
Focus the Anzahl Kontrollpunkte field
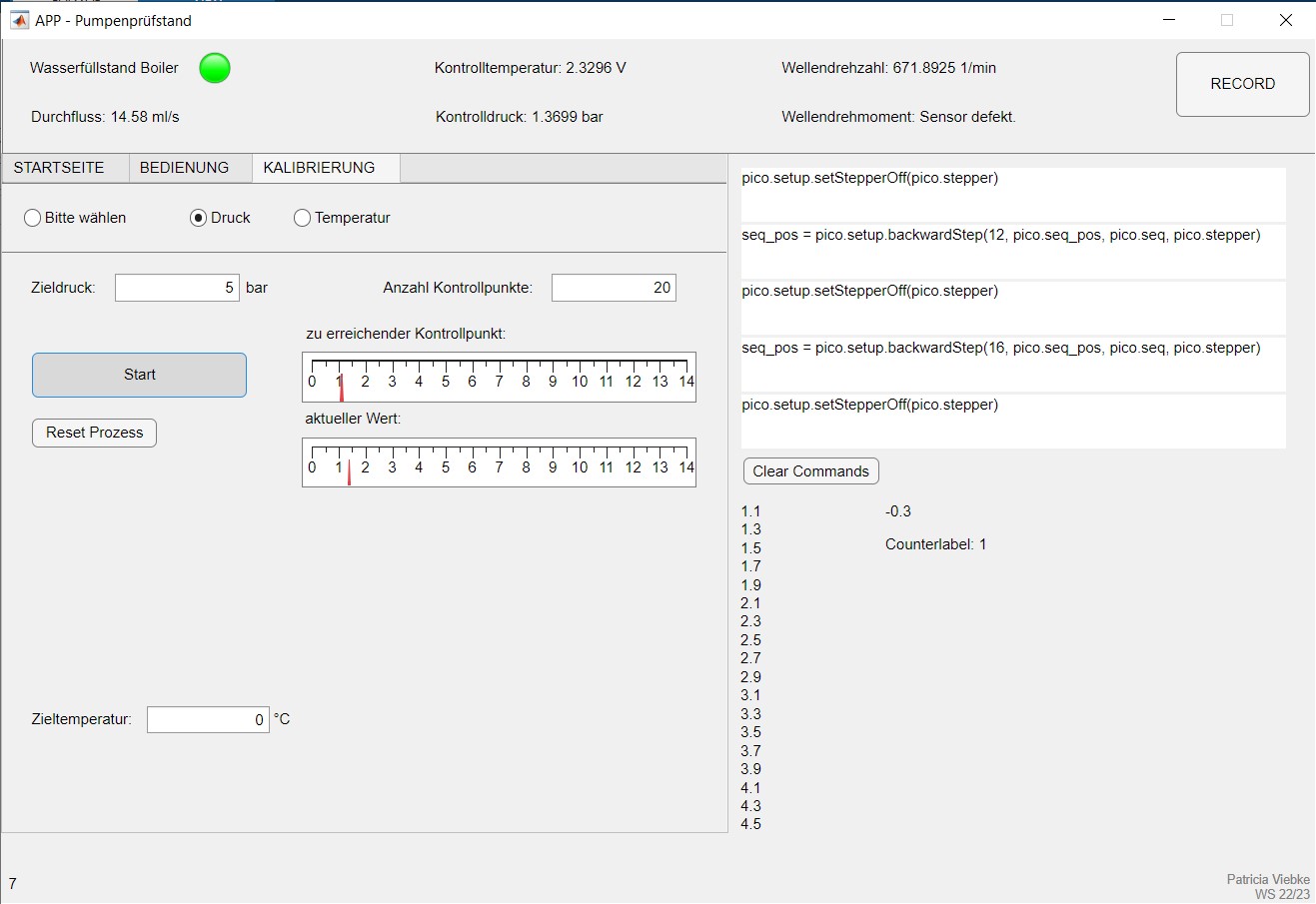(614, 288)
